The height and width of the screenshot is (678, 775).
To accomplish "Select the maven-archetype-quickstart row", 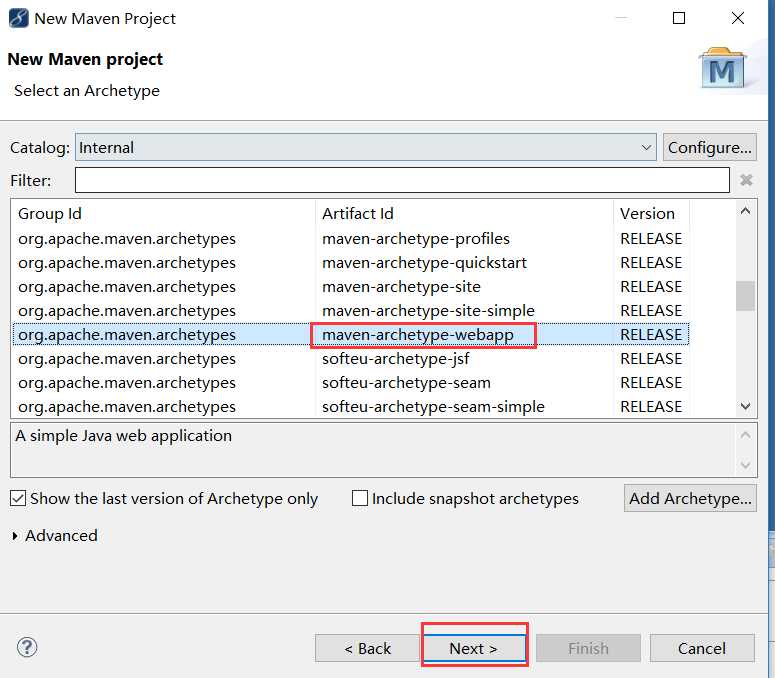I will [x=350, y=263].
